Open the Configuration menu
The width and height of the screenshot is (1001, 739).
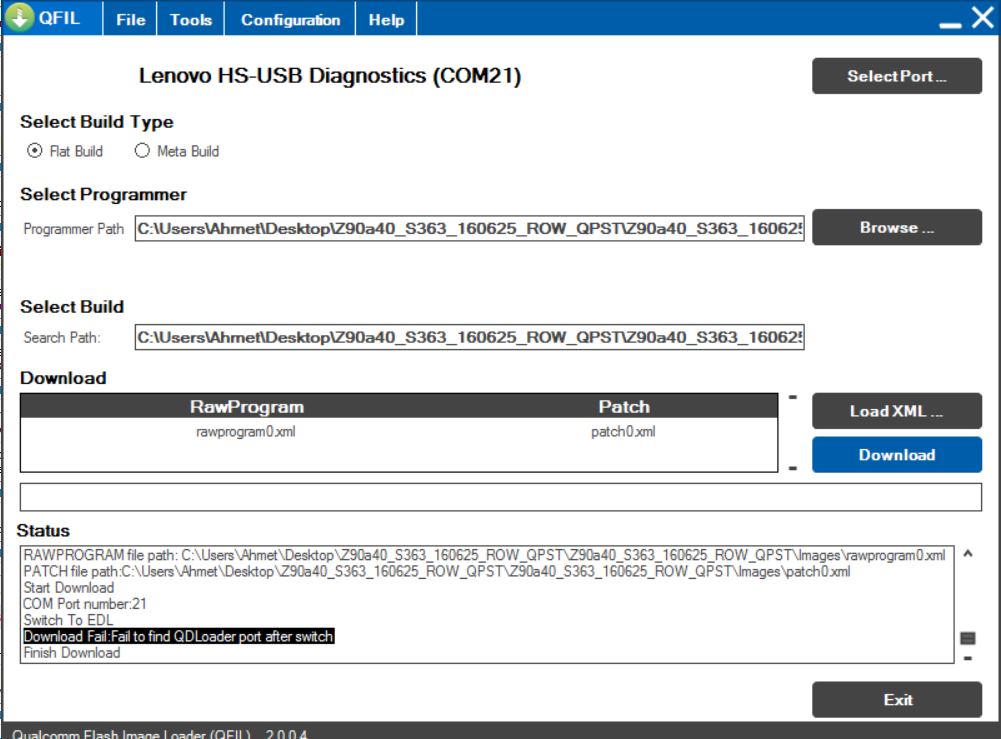290,20
